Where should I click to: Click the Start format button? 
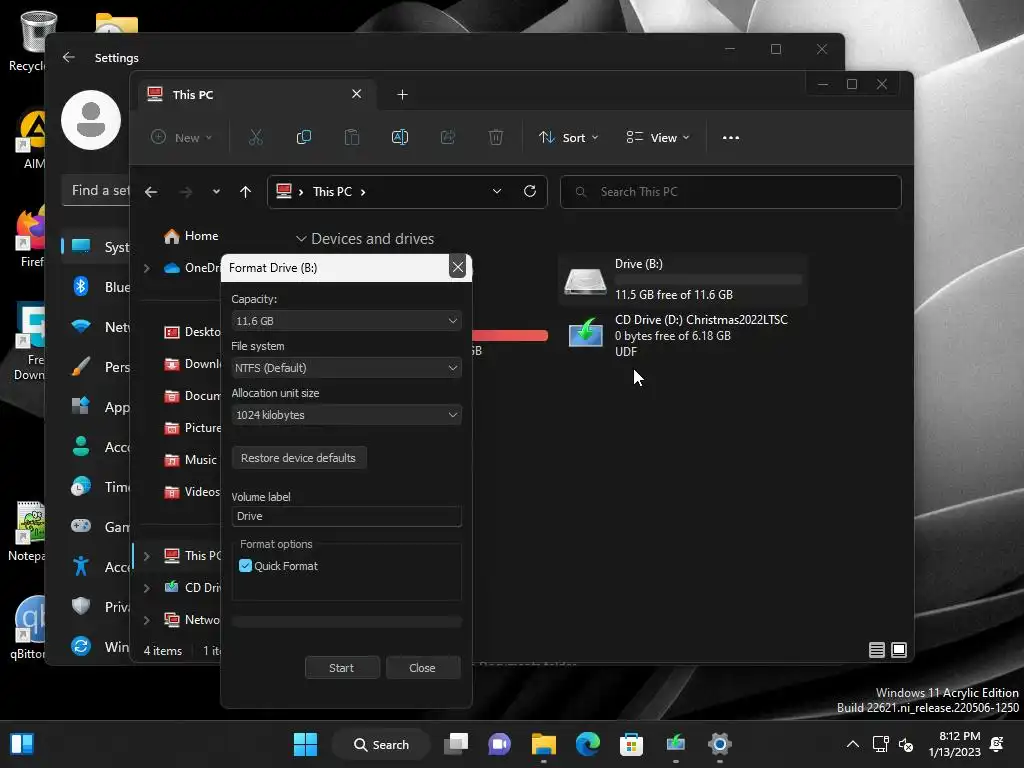342,667
